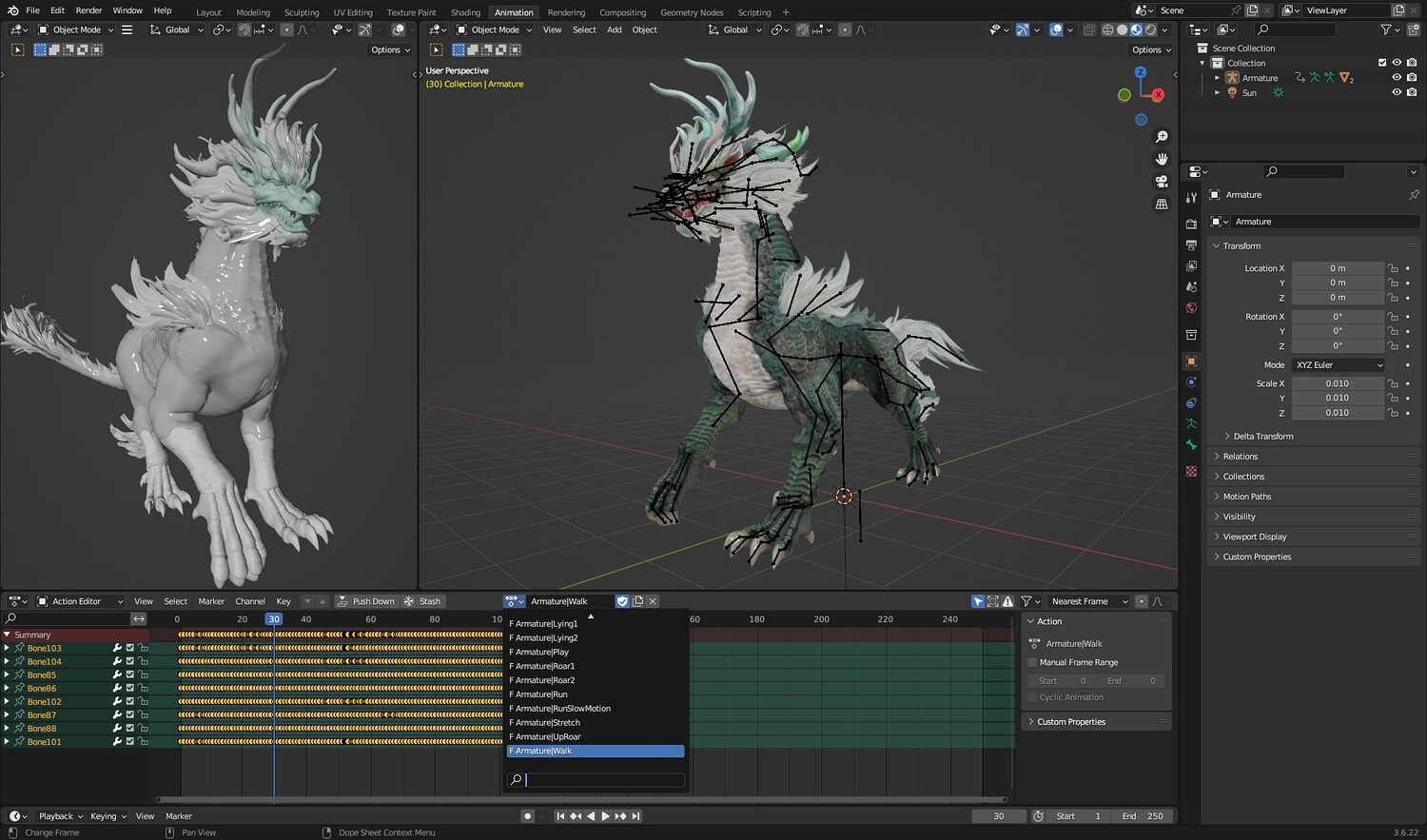The height and width of the screenshot is (840, 1427).
Task: Click the action search input field
Action: point(603,780)
